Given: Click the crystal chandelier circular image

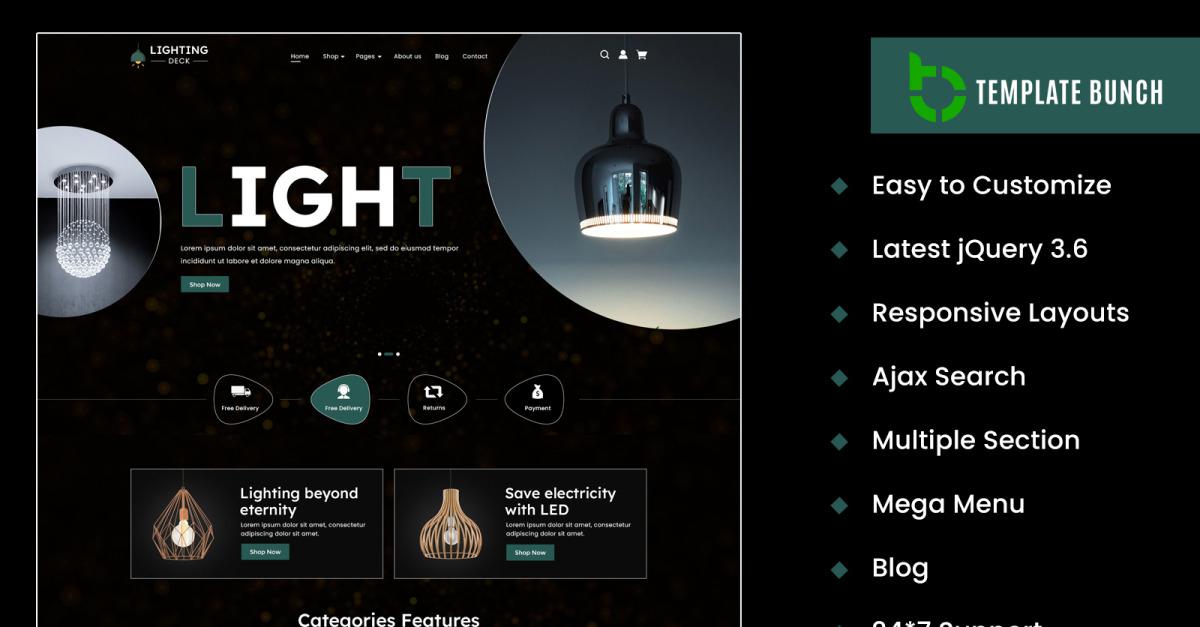Looking at the screenshot, I should 98,221.
